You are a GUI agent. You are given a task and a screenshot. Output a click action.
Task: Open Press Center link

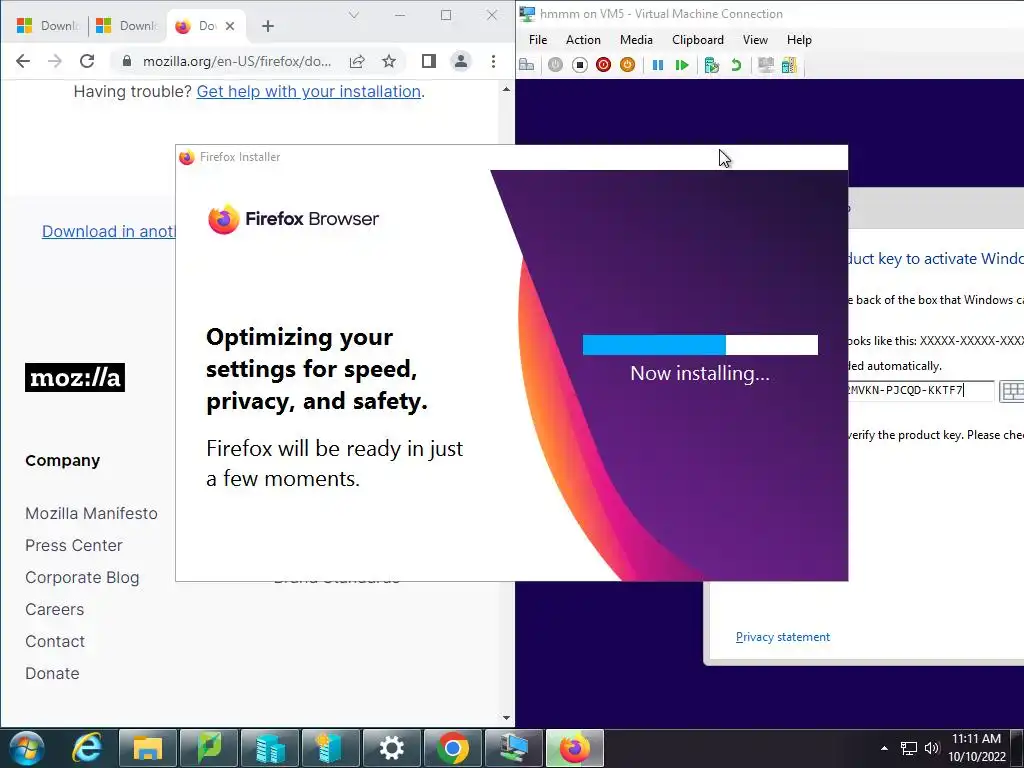pos(74,545)
